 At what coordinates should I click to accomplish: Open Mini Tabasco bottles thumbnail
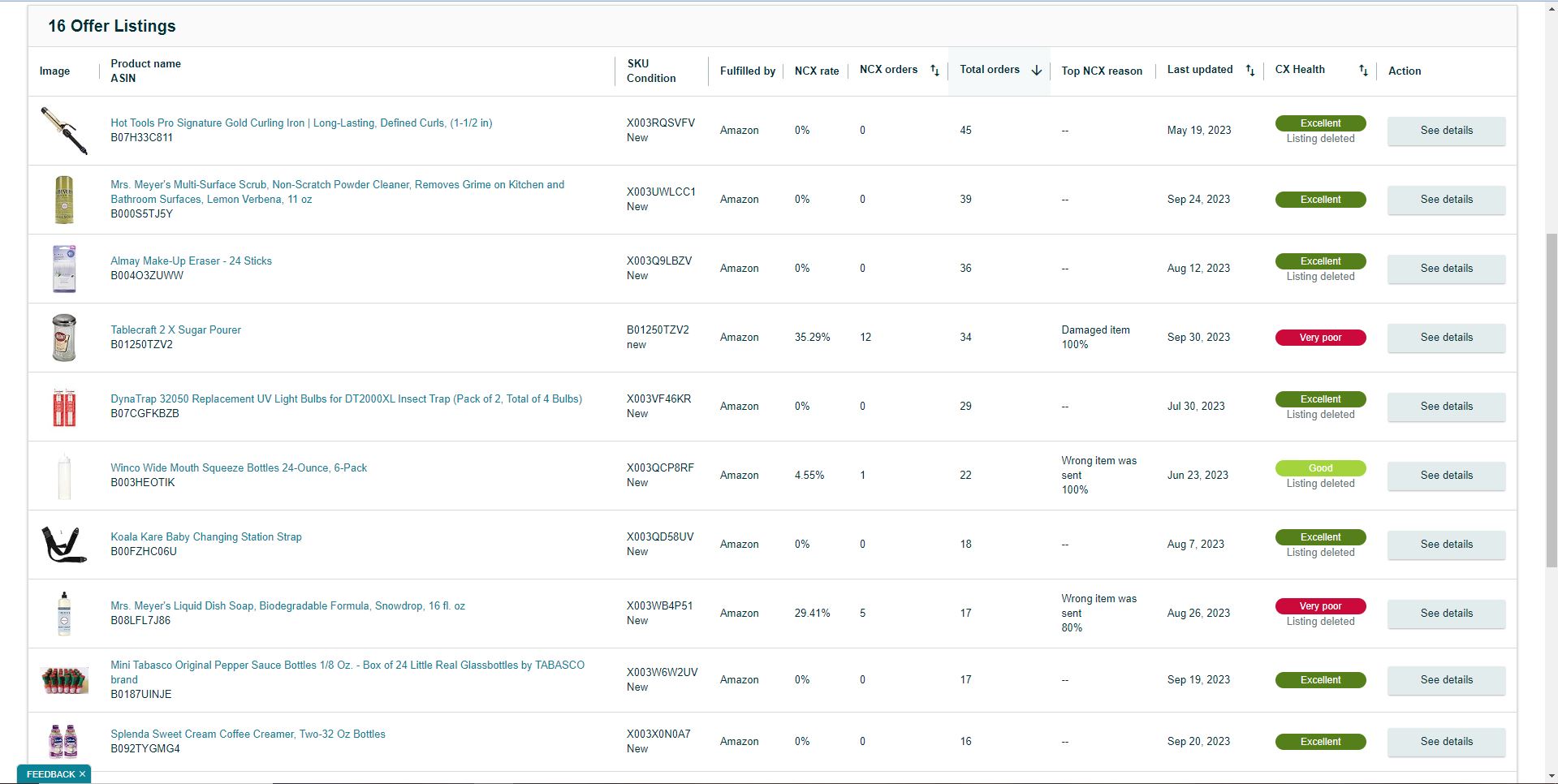[x=64, y=680]
